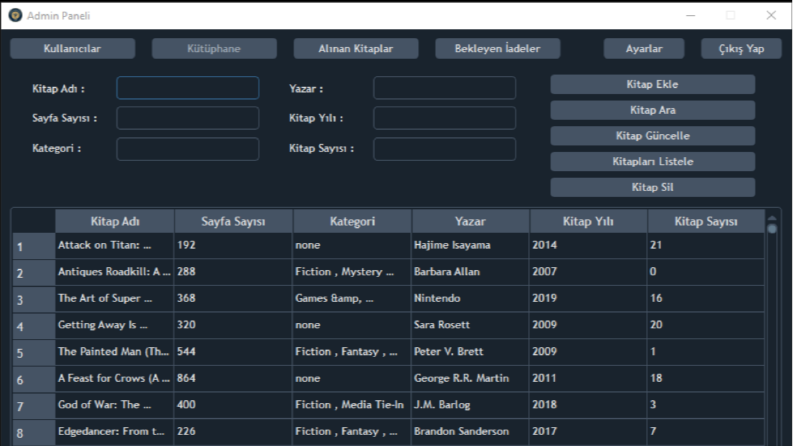
Task: Select row header number 2
Action: [x=34, y=273]
